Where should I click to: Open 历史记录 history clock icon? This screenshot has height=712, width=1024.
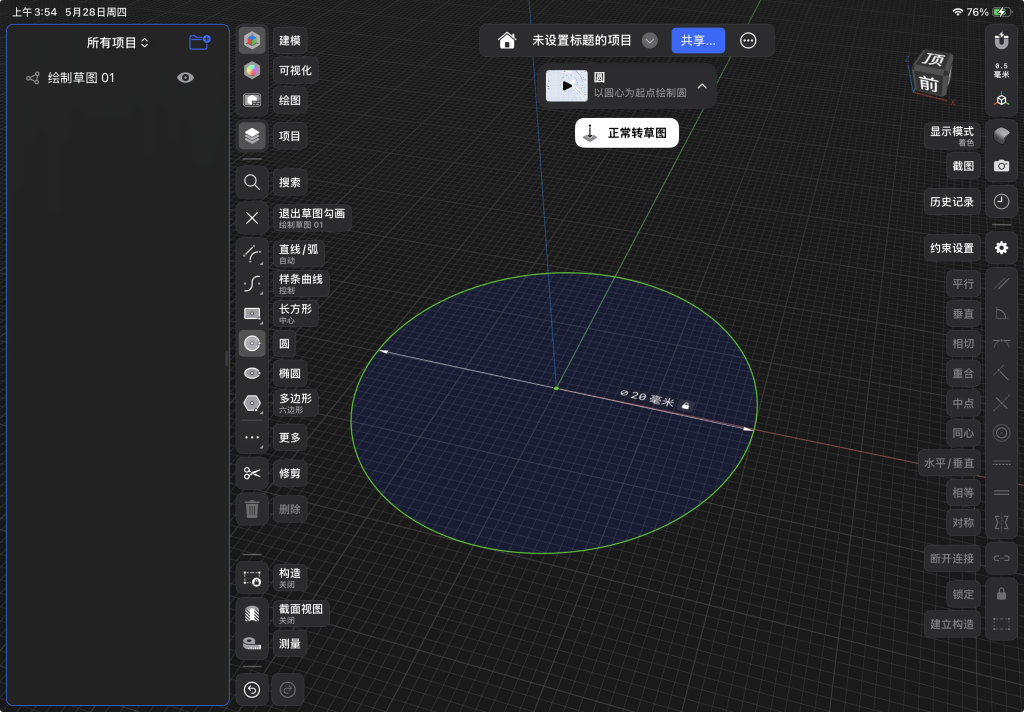pos(1001,202)
